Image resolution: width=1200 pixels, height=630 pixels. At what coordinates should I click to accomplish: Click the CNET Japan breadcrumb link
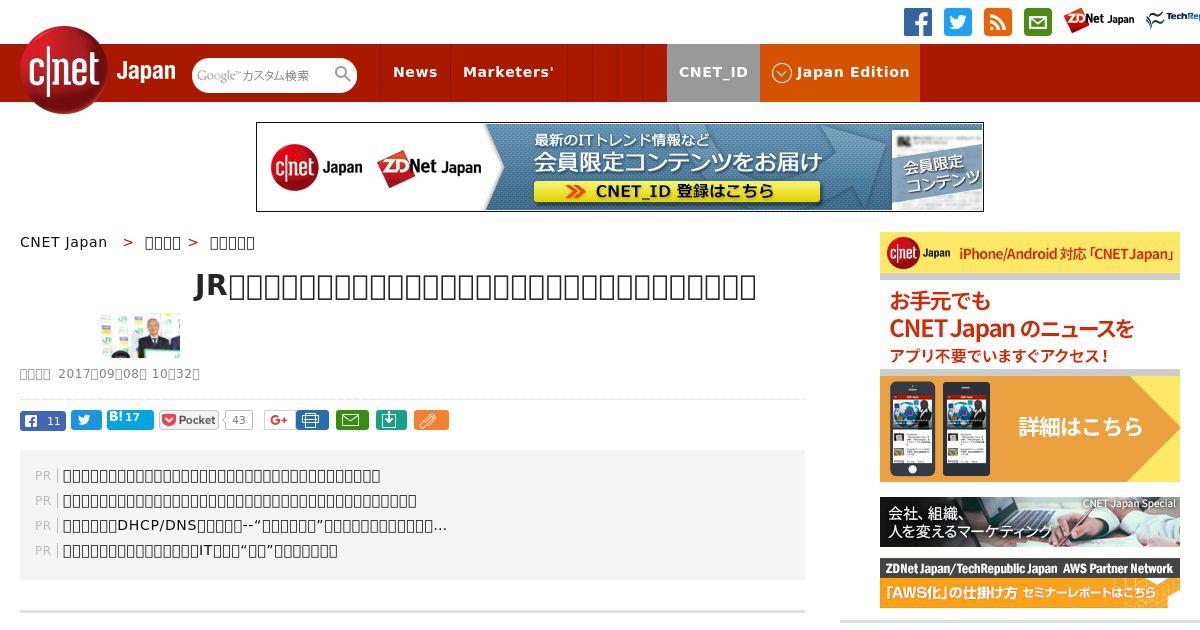point(64,242)
